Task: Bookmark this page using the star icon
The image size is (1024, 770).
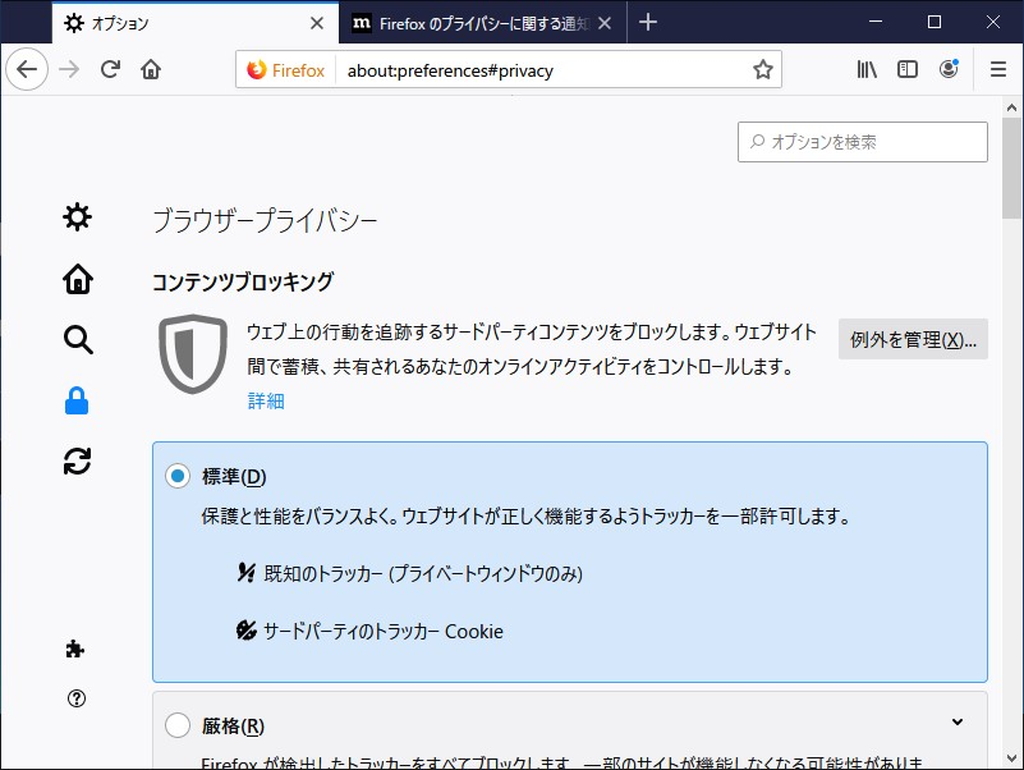Action: [x=763, y=69]
